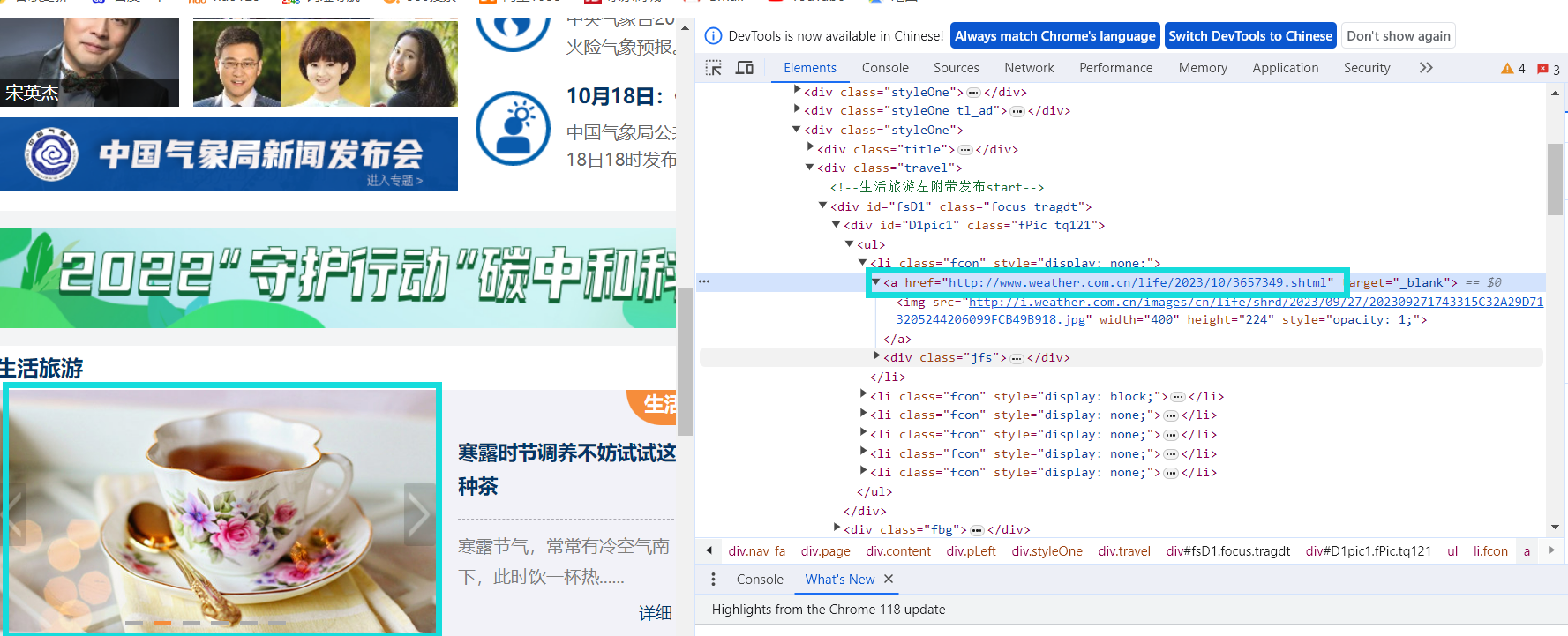This screenshot has width=1568, height=636.
Task: Open the drawer's three-dot menu beside Console
Action: coord(714,580)
